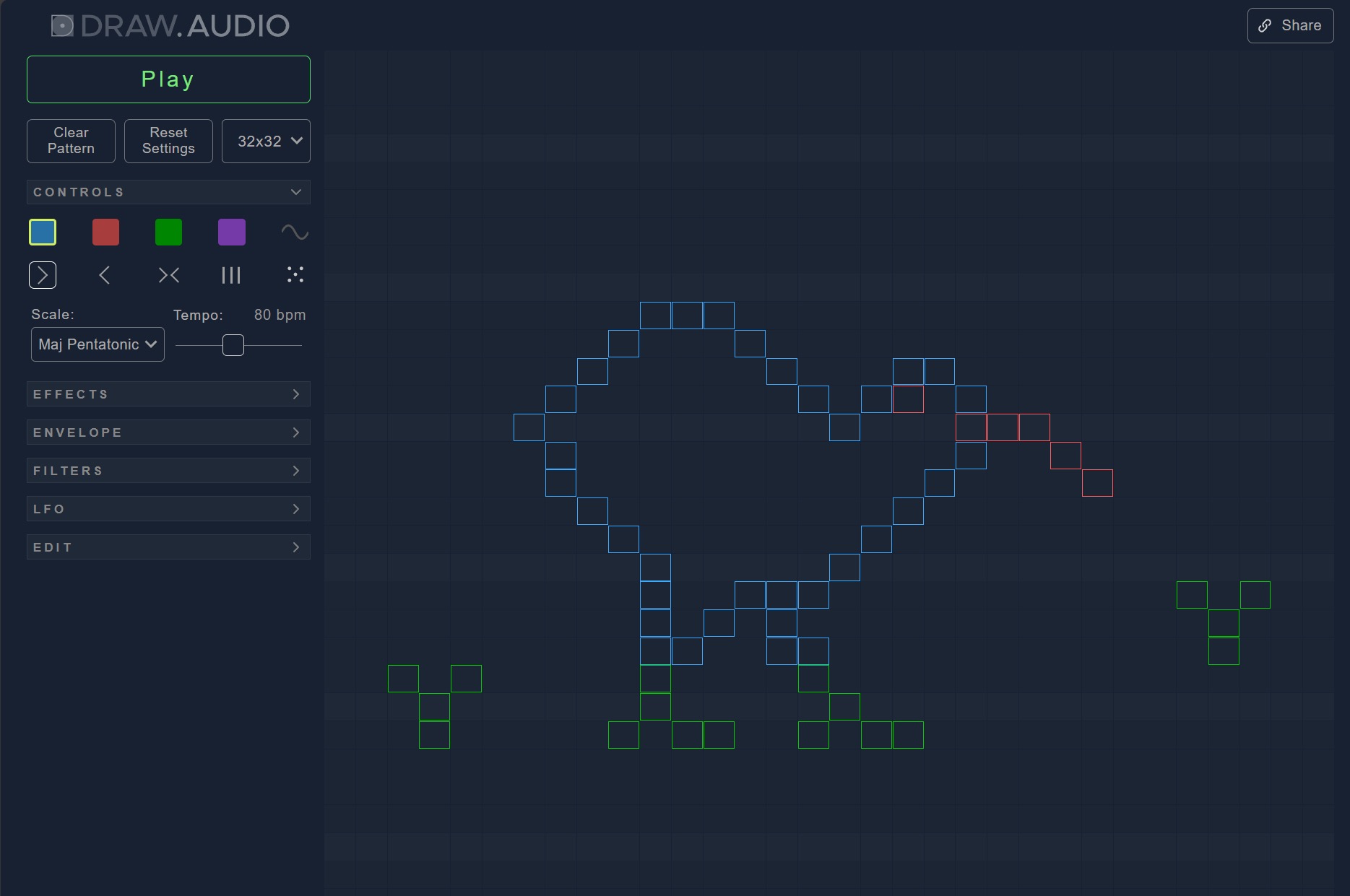Toggle the single red cell under the blue bump

pyautogui.click(x=908, y=399)
